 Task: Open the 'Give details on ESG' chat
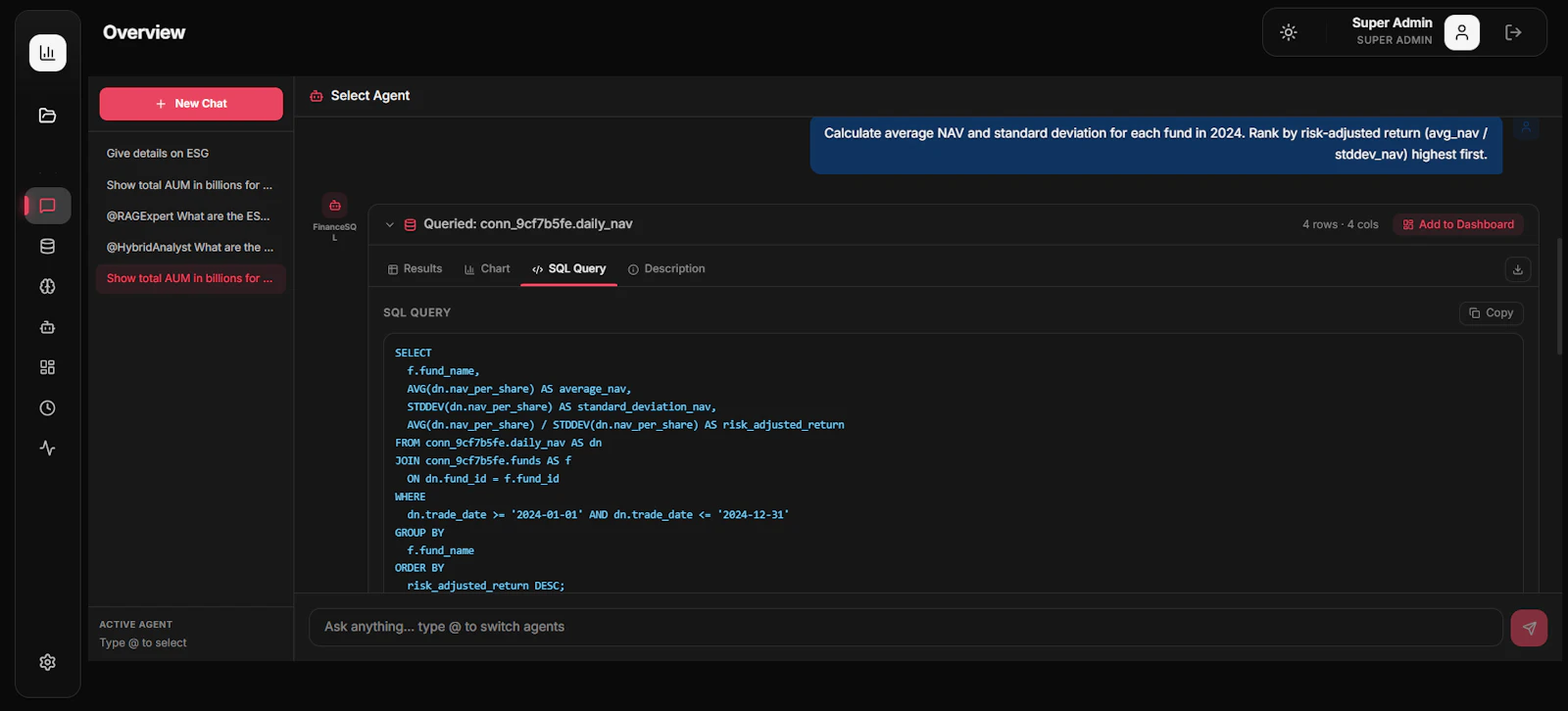tap(191, 154)
